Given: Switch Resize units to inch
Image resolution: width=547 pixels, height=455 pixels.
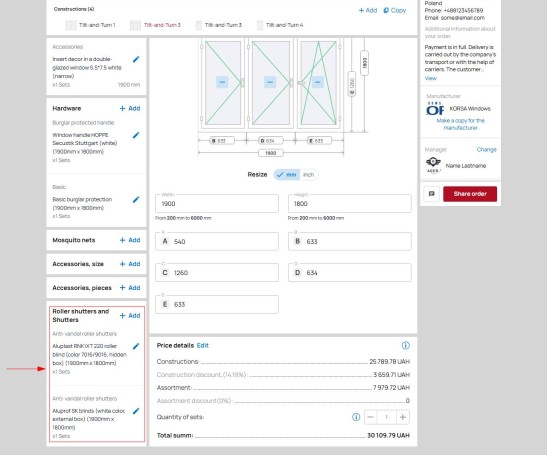Looking at the screenshot, I should 308,174.
